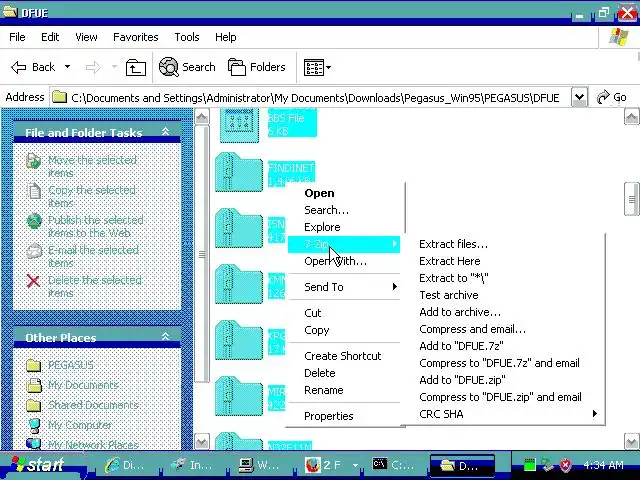Click Copy the selected items link
640x480 pixels.
pyautogui.click(x=91, y=196)
